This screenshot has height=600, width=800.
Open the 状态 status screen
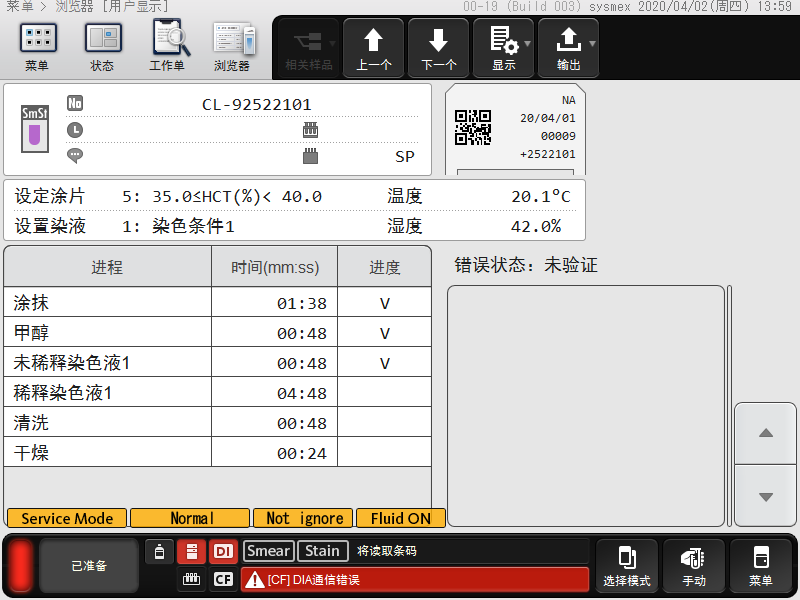click(102, 46)
